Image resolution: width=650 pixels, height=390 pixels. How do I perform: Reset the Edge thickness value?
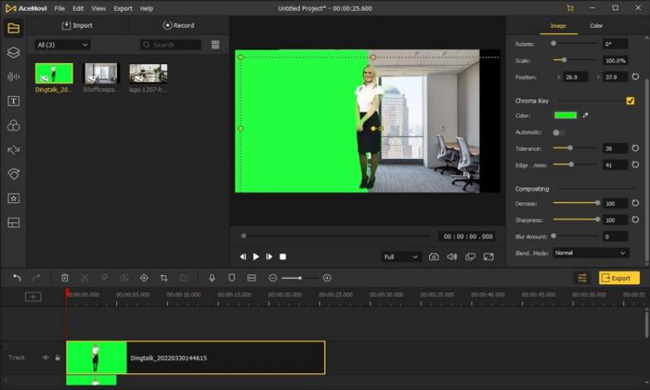coord(635,165)
